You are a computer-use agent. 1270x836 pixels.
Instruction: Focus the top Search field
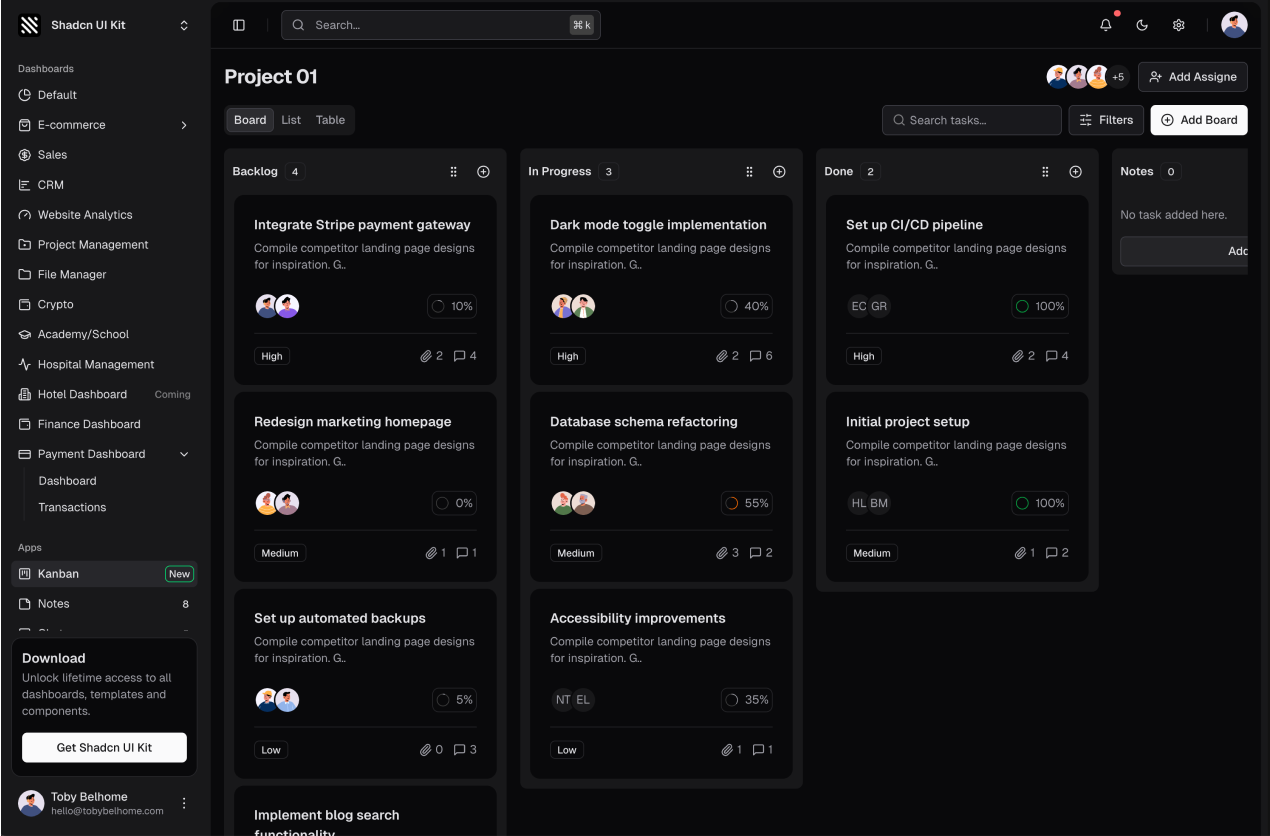click(441, 25)
